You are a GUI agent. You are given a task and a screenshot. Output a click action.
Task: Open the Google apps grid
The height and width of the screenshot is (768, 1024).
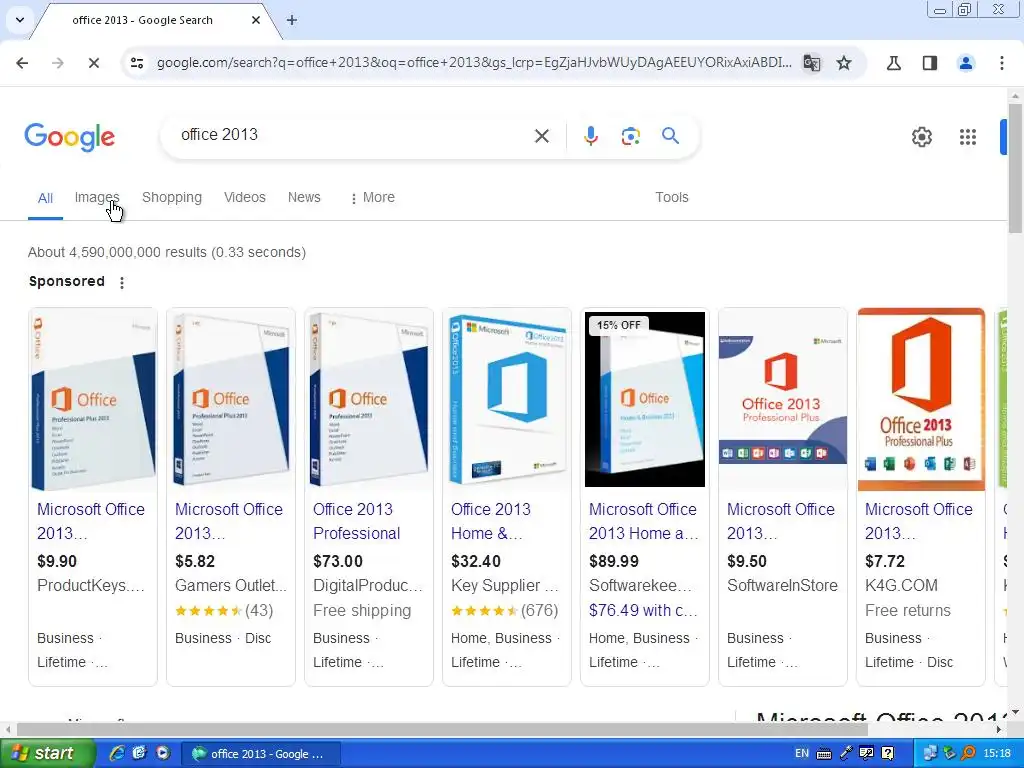click(968, 136)
